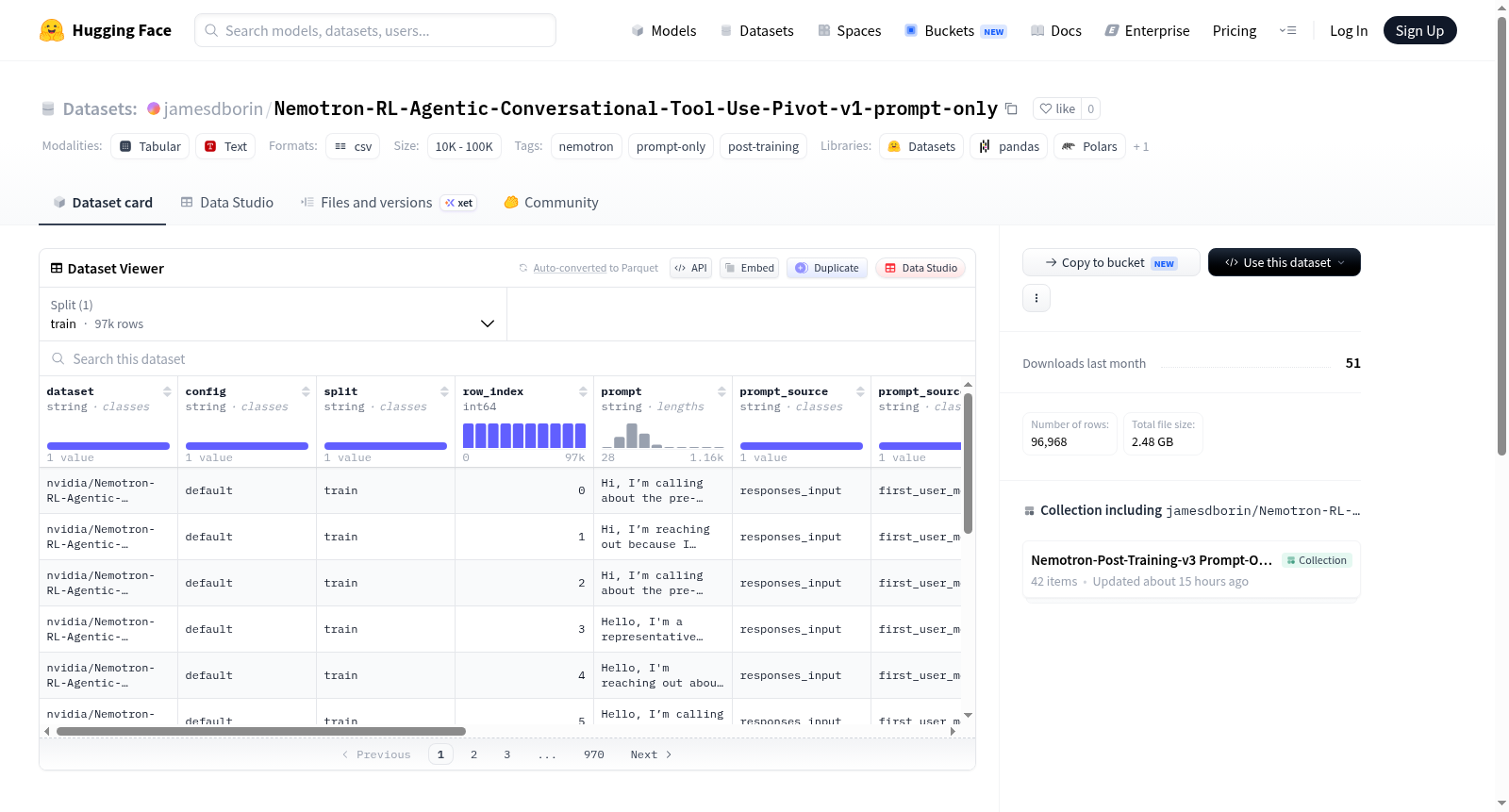
Task: Open the Nemotron-Post-Training-v3 collection link
Action: pos(1152,560)
